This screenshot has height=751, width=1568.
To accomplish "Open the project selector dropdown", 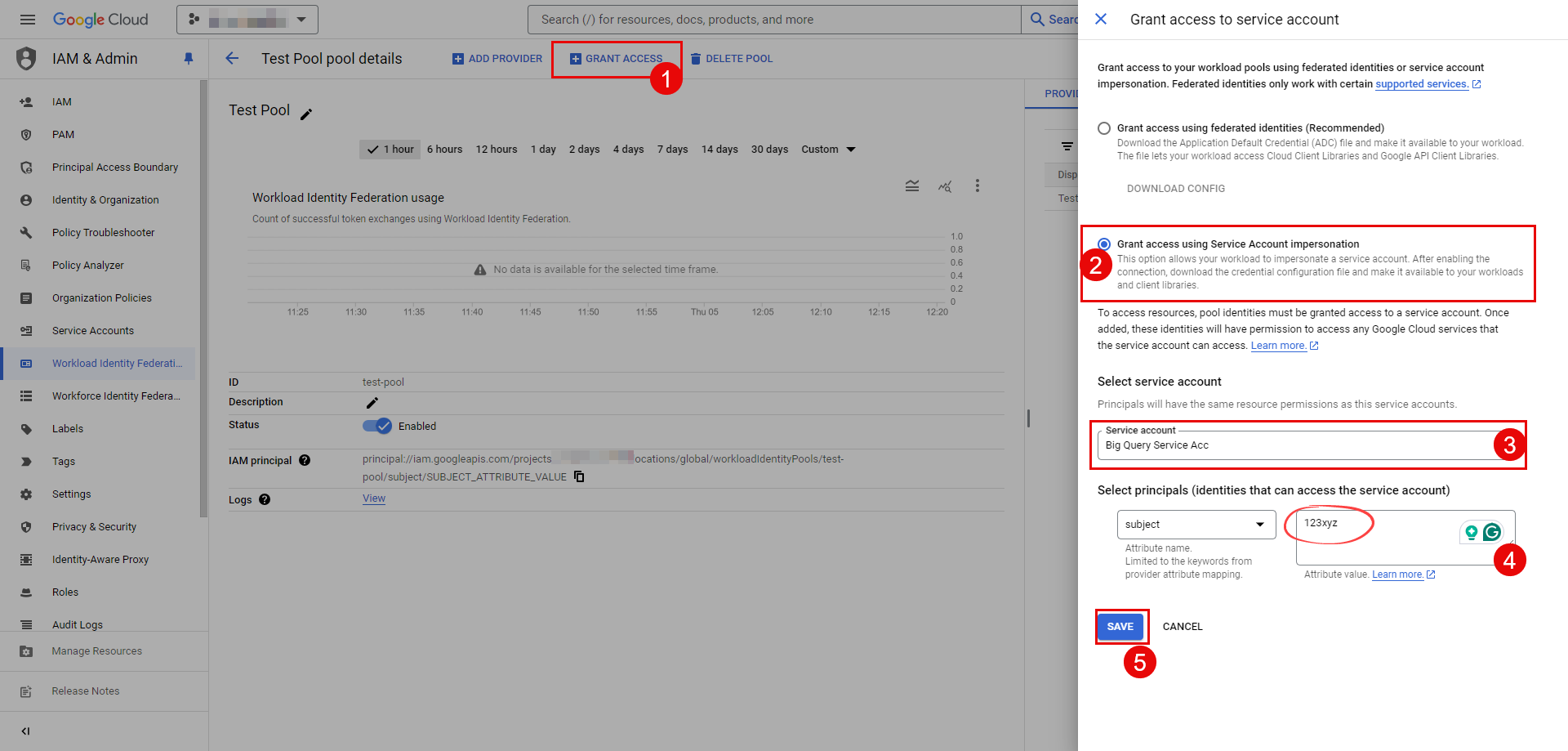I will click(247, 20).
